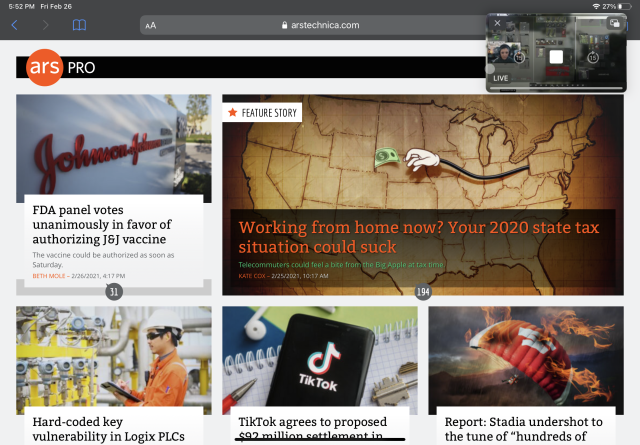Screen dimensions: 640x445
Task: Close the picture-in-picture video window
Action: [x=498, y=23]
